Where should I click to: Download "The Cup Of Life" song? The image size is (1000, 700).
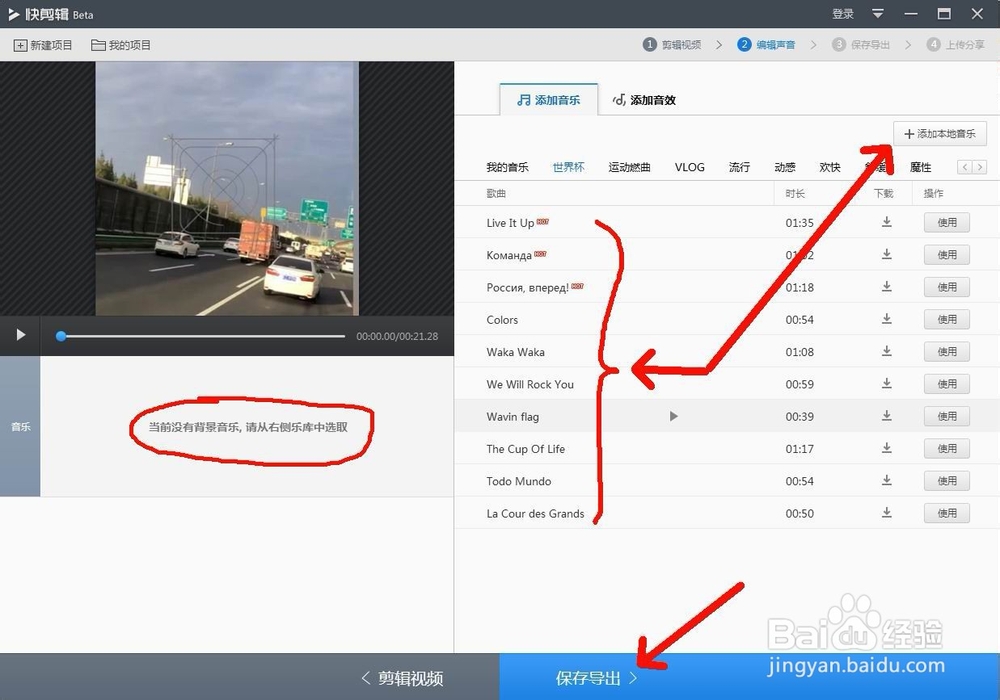[886, 448]
